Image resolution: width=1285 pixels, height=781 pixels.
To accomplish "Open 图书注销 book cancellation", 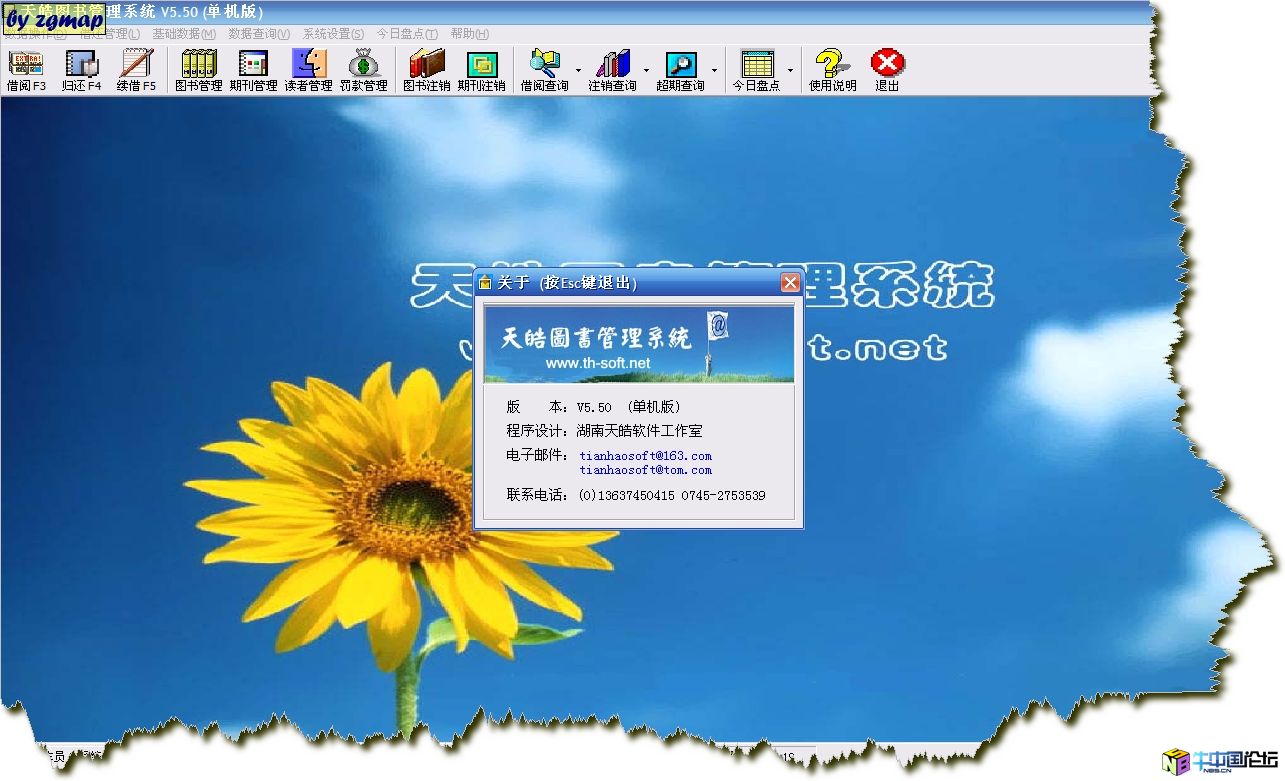I will click(x=427, y=71).
